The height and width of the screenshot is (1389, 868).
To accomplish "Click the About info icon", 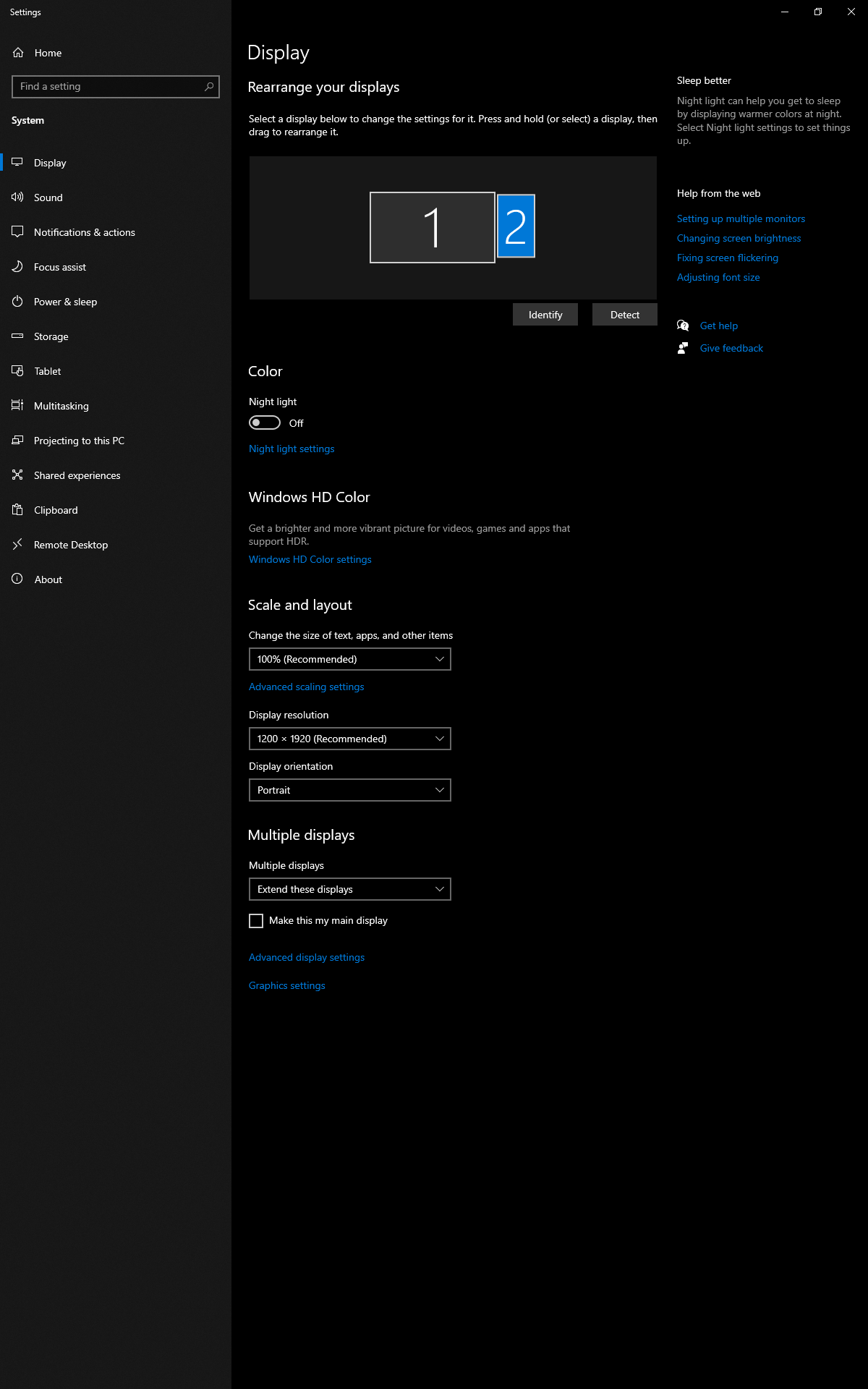I will 17,579.
